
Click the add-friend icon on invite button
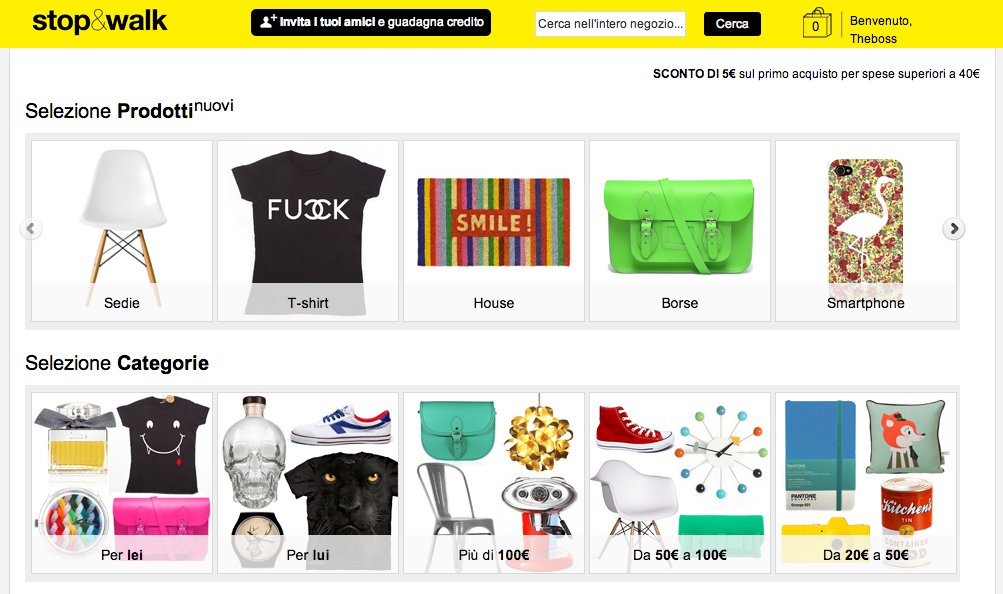click(x=267, y=22)
